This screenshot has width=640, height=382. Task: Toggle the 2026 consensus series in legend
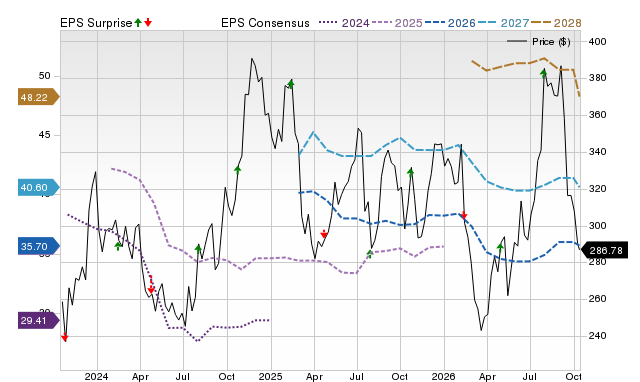(450, 23)
